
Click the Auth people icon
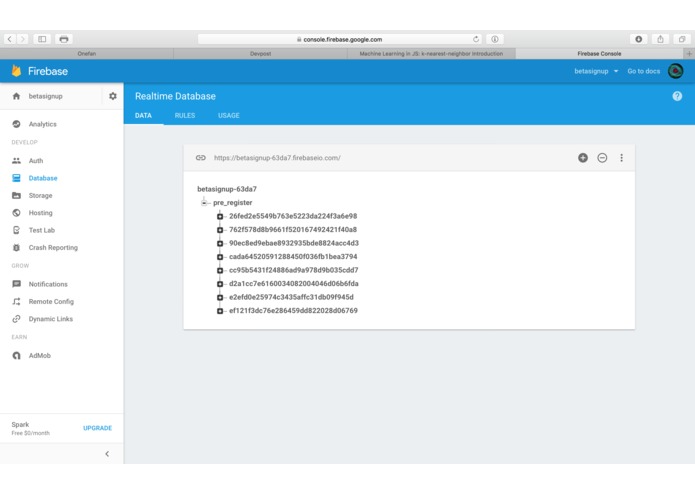click(x=16, y=161)
